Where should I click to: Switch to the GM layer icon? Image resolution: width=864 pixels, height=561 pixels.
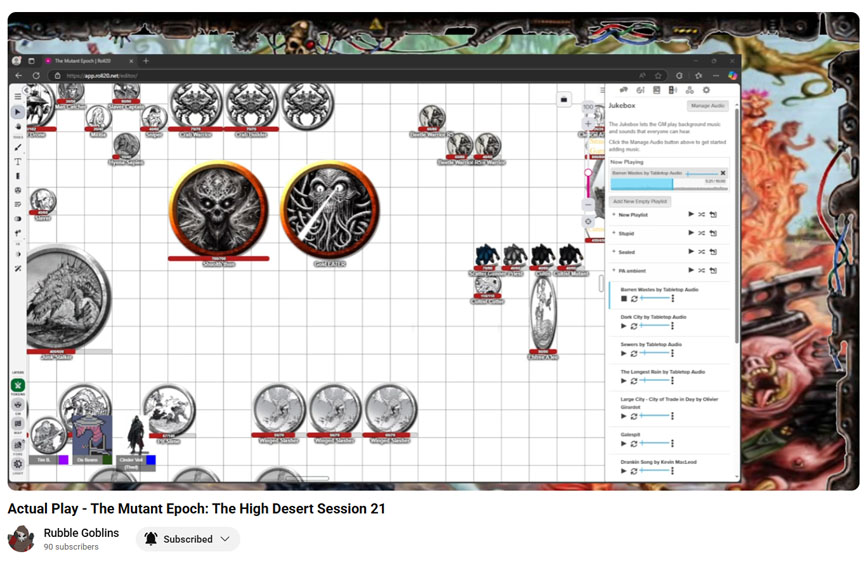click(x=18, y=404)
